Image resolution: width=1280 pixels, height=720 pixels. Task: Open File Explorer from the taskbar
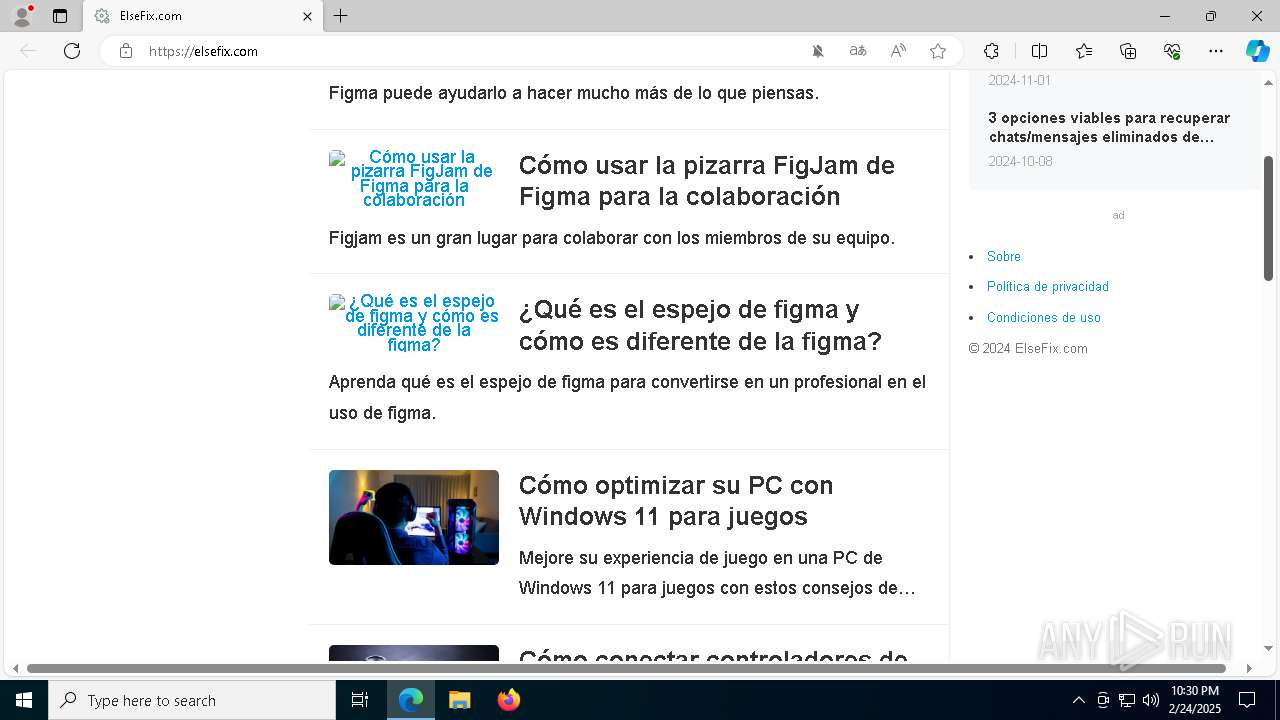[459, 700]
